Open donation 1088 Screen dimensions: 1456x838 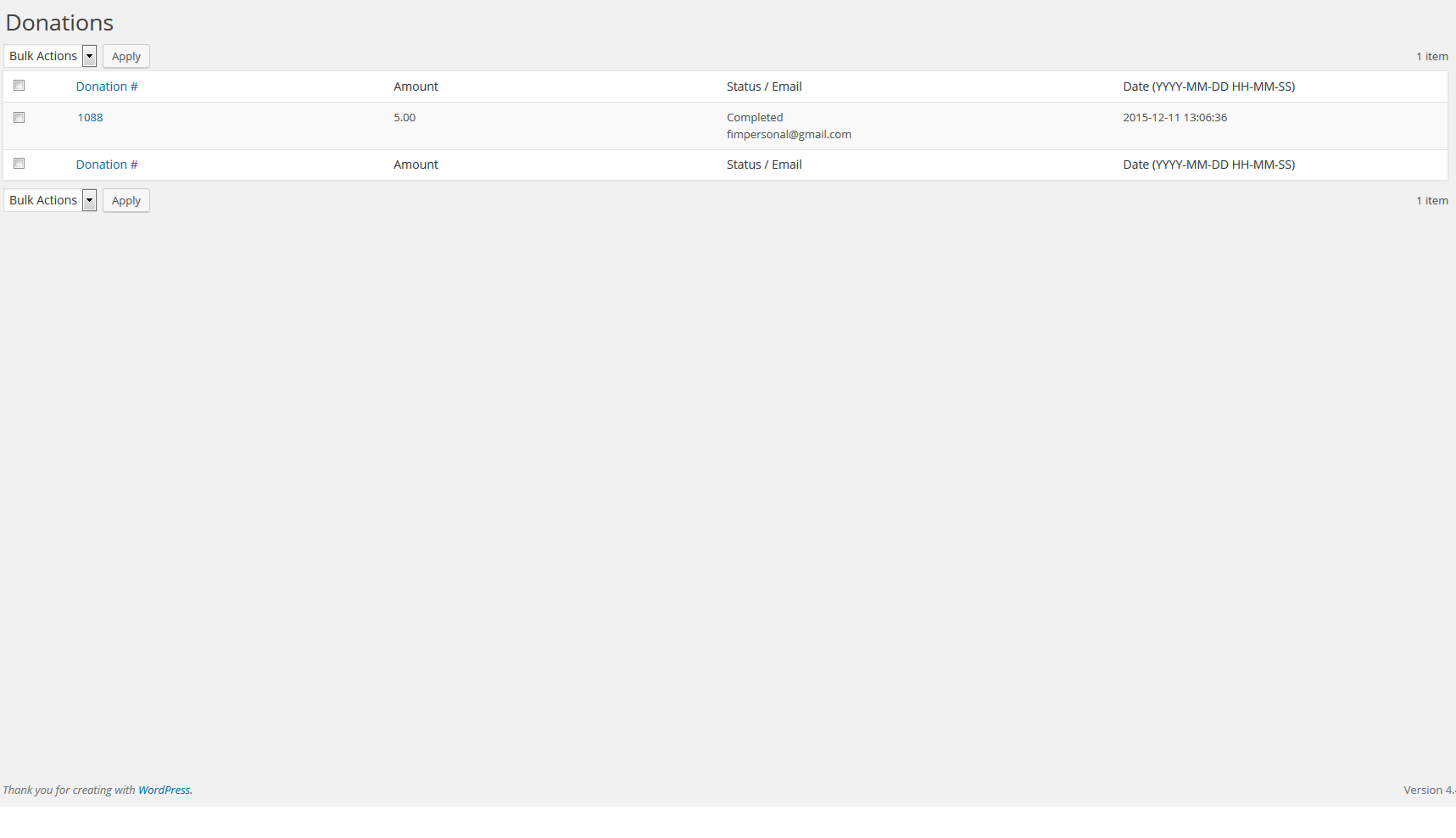click(90, 118)
